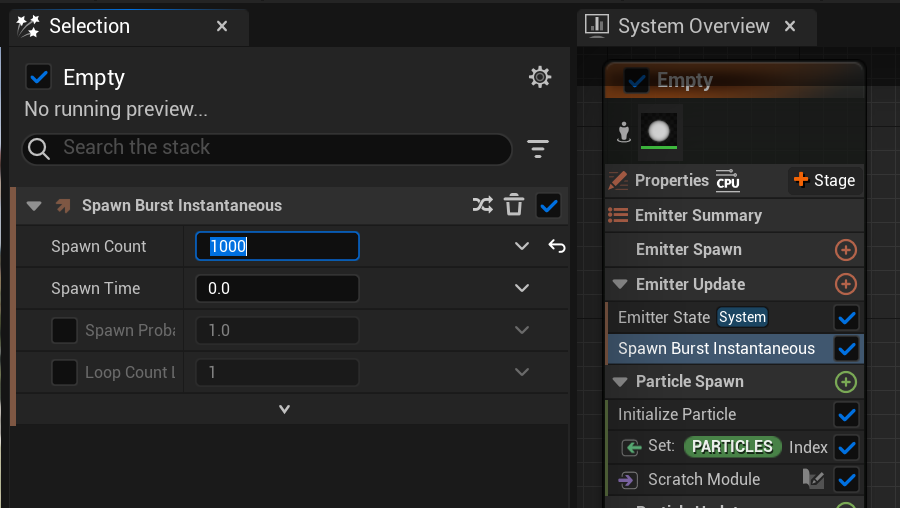Screen dimensions: 900x508
Task: Collapse the Particle Spawn section
Action: [x=619, y=382]
